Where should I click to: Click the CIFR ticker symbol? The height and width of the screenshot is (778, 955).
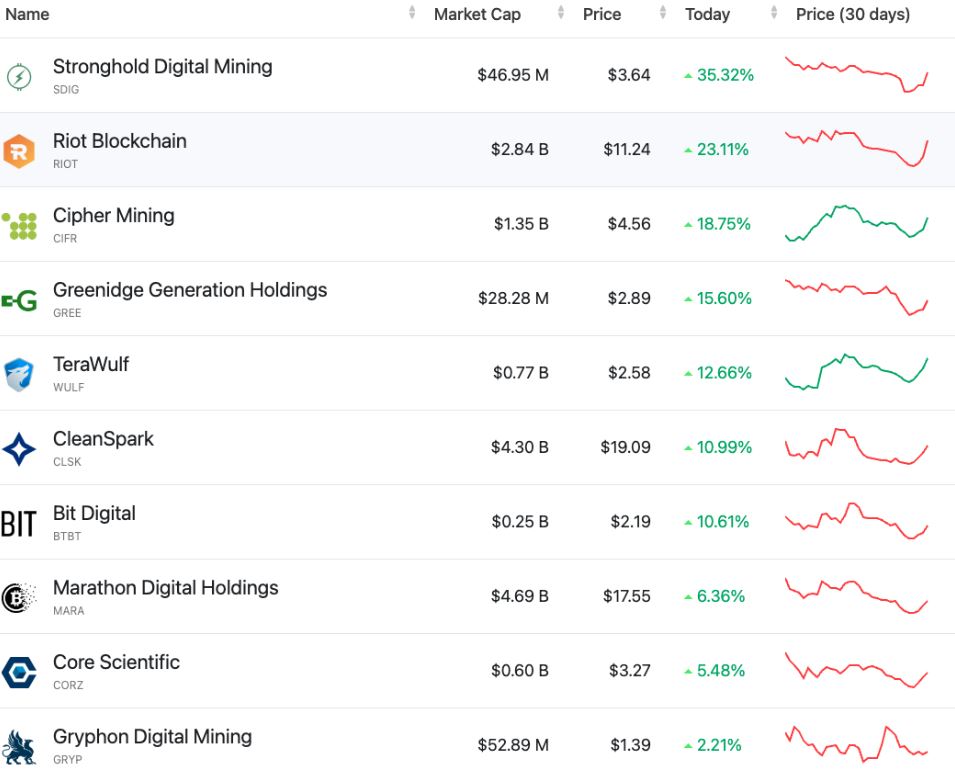(x=65, y=238)
